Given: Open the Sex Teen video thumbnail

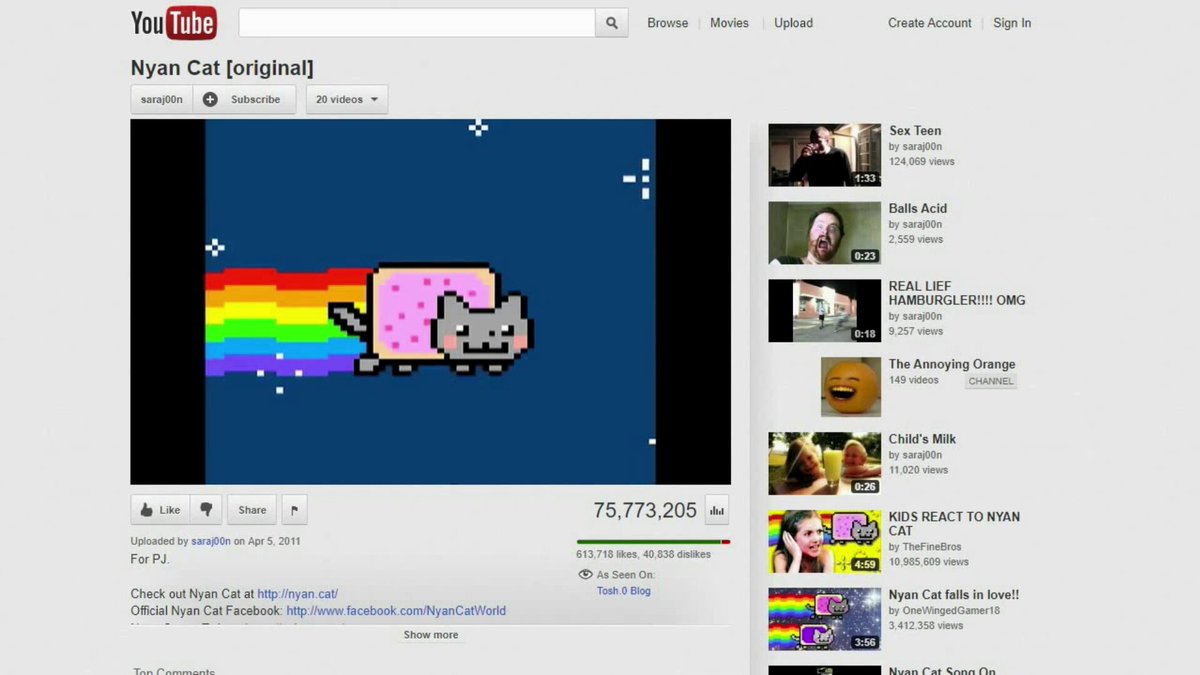Looking at the screenshot, I should 824,155.
